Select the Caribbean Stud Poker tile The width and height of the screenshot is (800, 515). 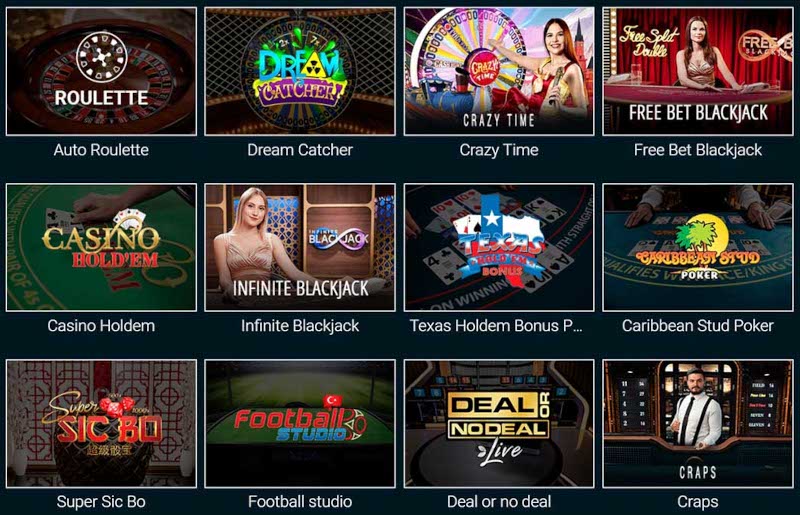[698, 248]
